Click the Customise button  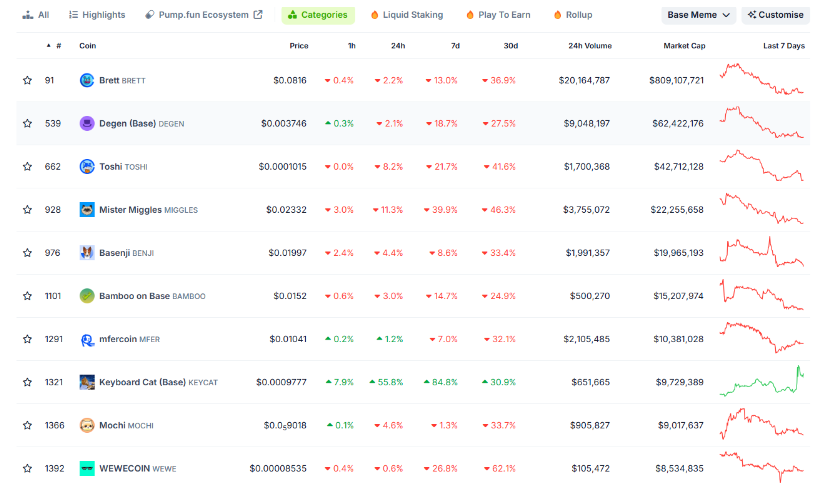775,15
